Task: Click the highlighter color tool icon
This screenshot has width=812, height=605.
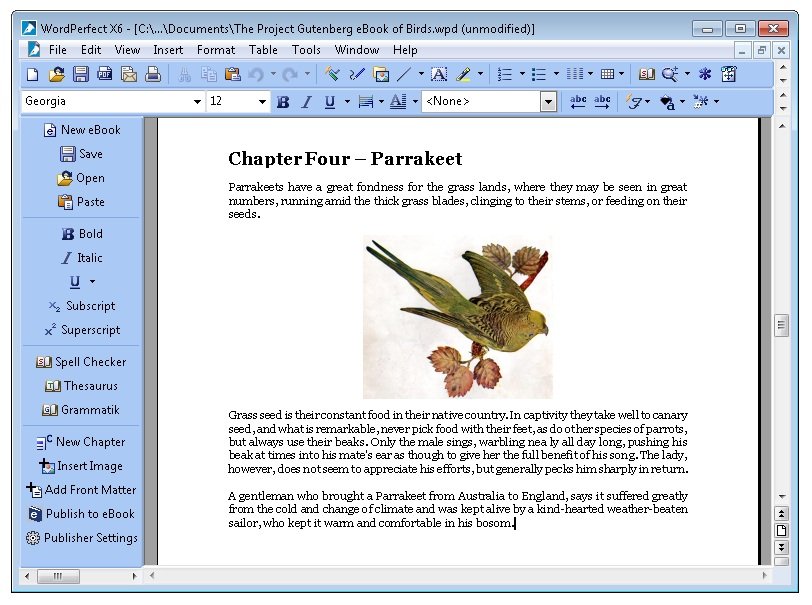Action: click(463, 74)
